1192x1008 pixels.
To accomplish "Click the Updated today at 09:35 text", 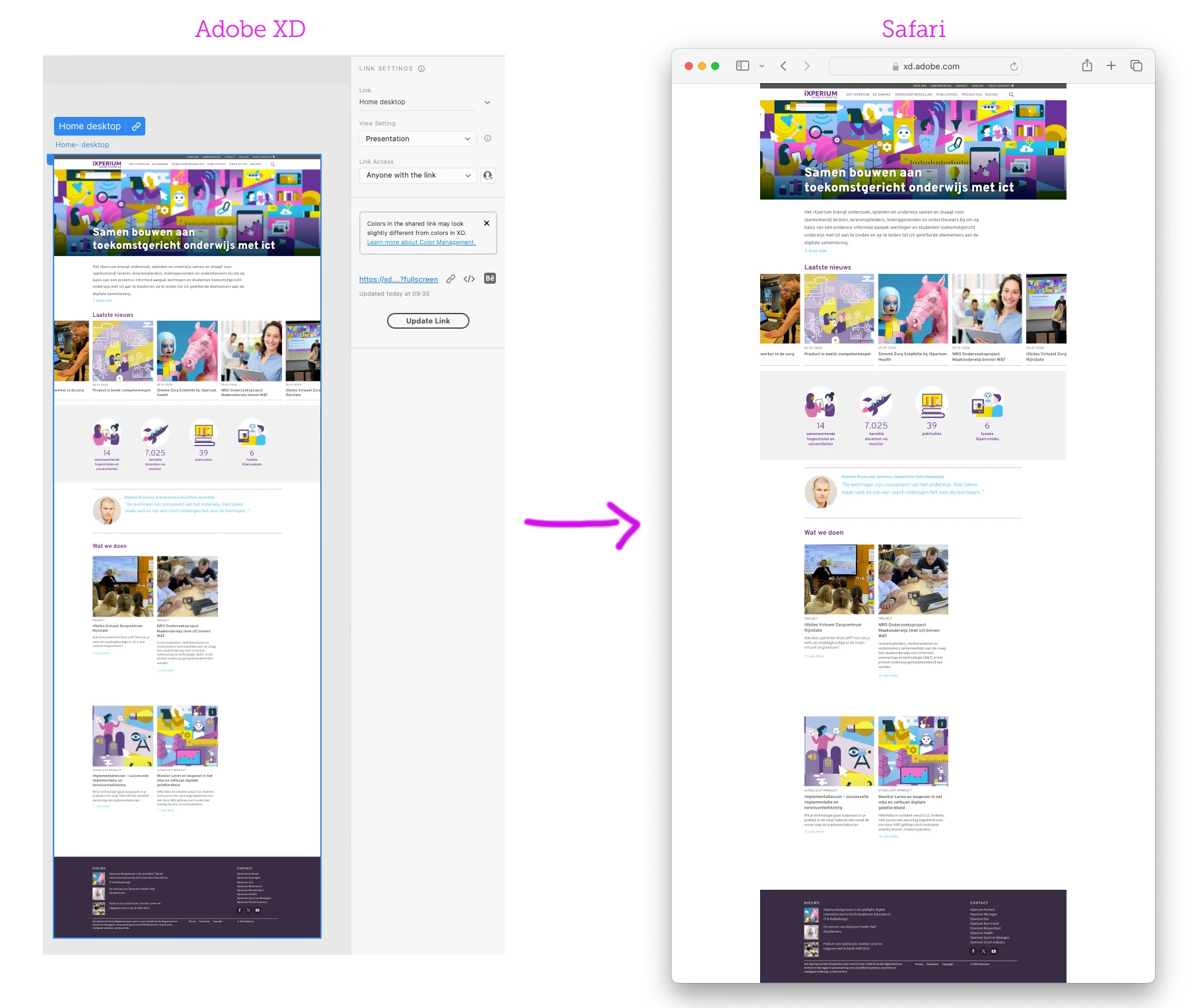I will (394, 294).
